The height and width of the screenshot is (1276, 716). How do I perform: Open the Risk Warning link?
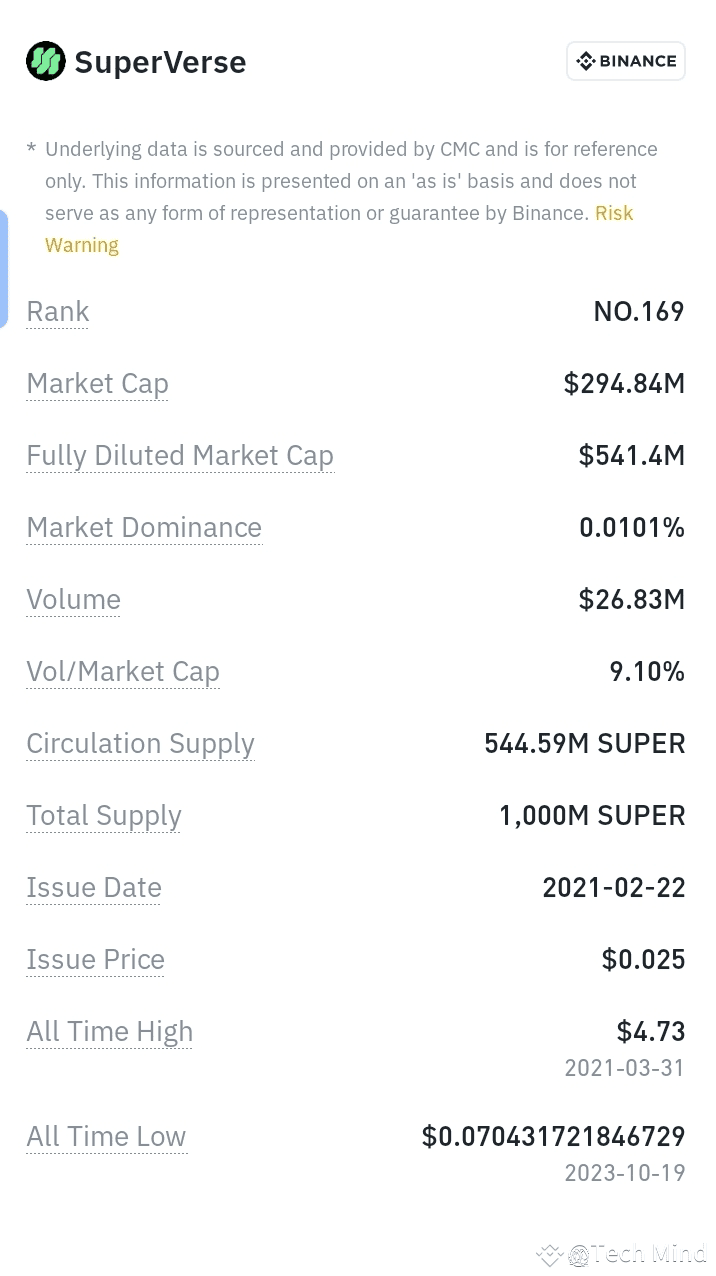coord(339,229)
